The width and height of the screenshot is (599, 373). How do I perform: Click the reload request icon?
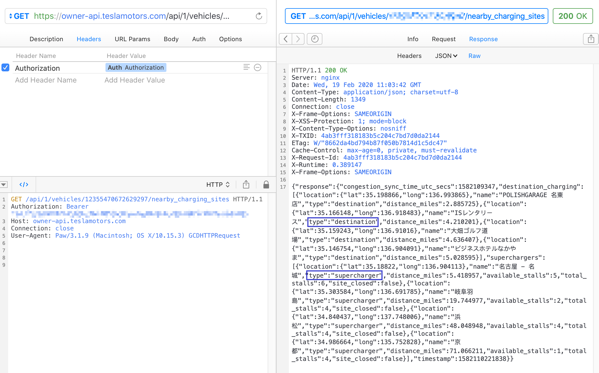(259, 16)
